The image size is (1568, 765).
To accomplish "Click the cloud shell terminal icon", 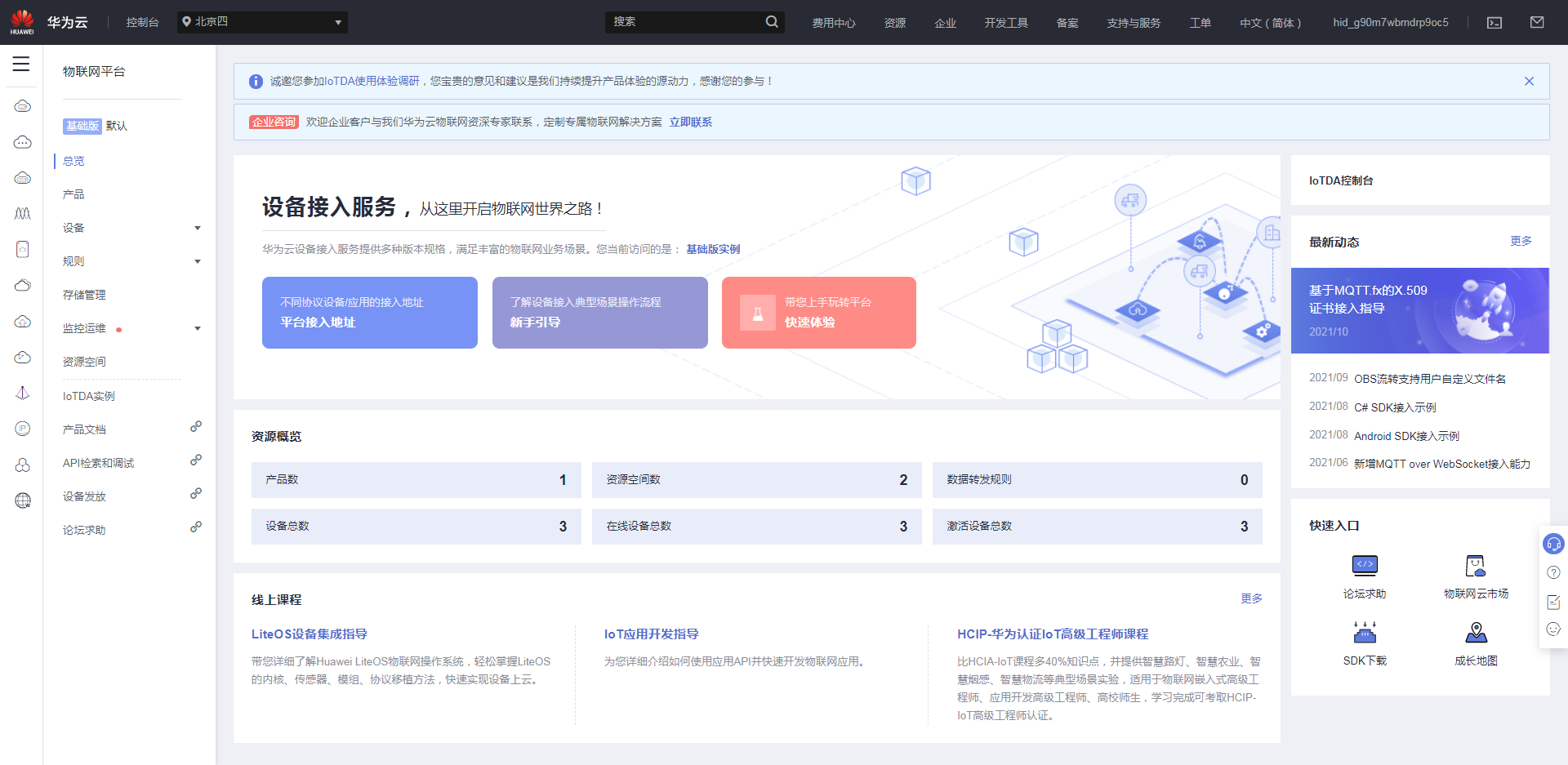I will coord(1494,23).
